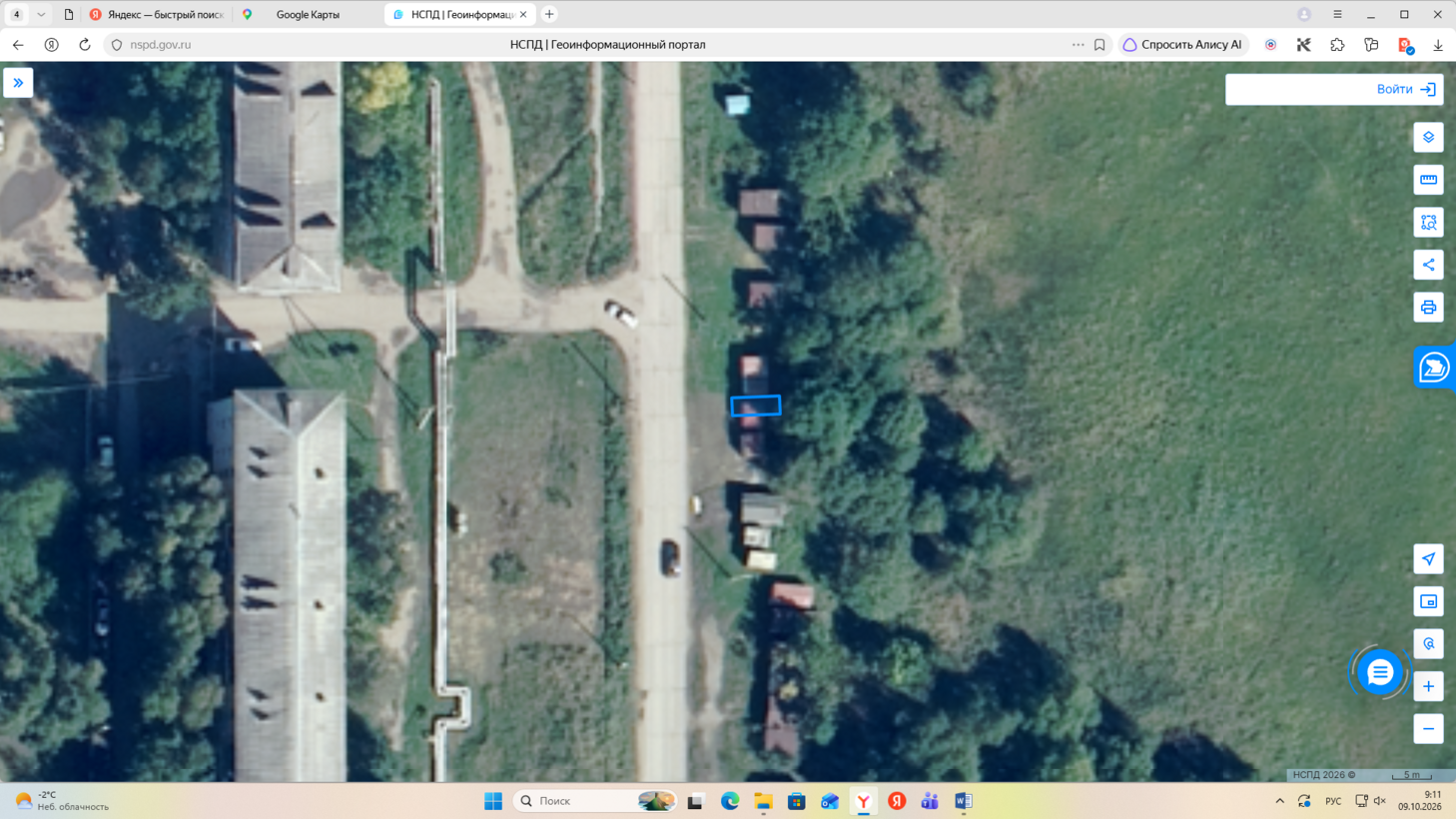This screenshot has width=1456, height=819.
Task: Print the map
Action: (x=1428, y=307)
